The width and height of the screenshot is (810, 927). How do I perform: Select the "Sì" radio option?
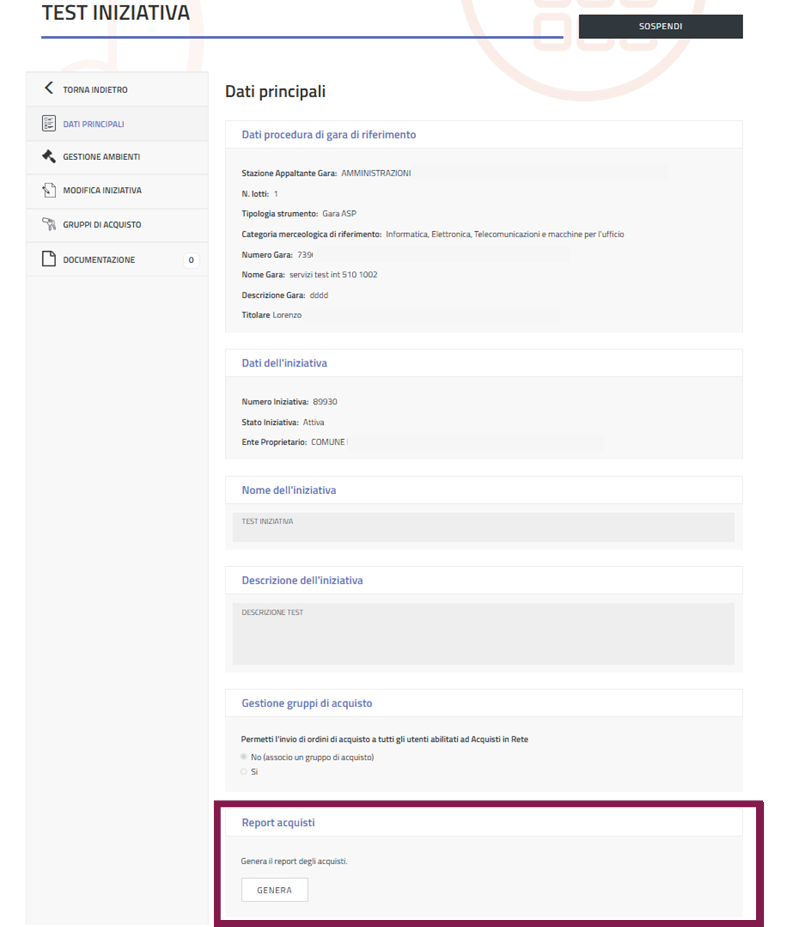point(244,772)
